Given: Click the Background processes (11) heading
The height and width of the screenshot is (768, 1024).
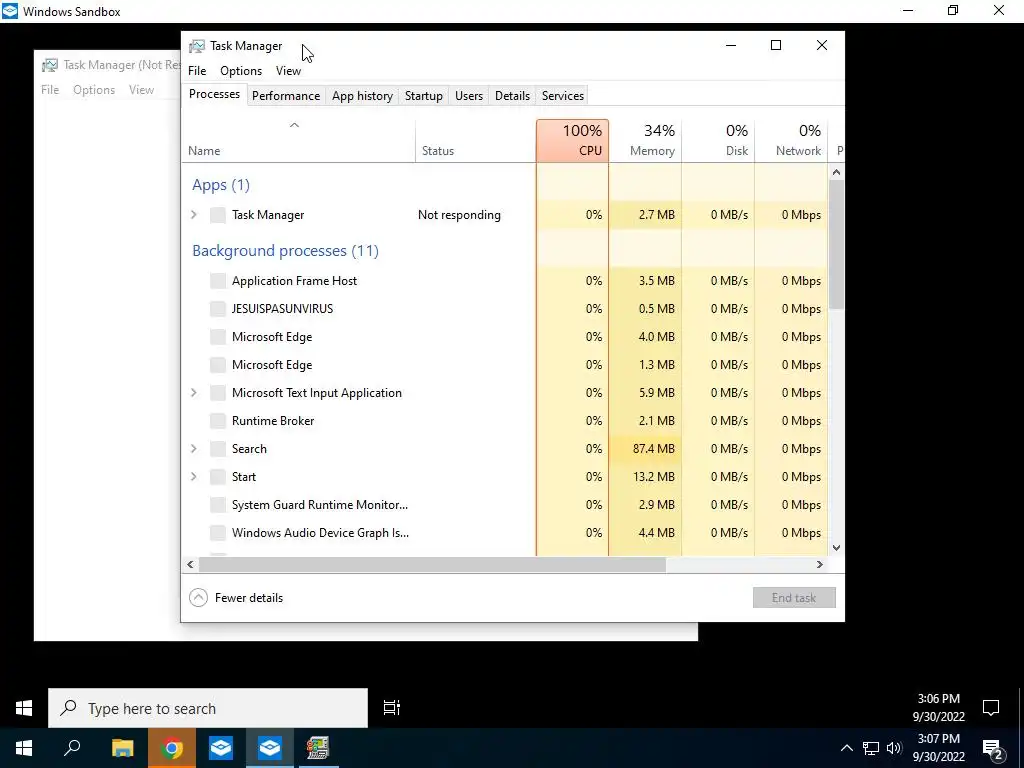Looking at the screenshot, I should tap(285, 251).
